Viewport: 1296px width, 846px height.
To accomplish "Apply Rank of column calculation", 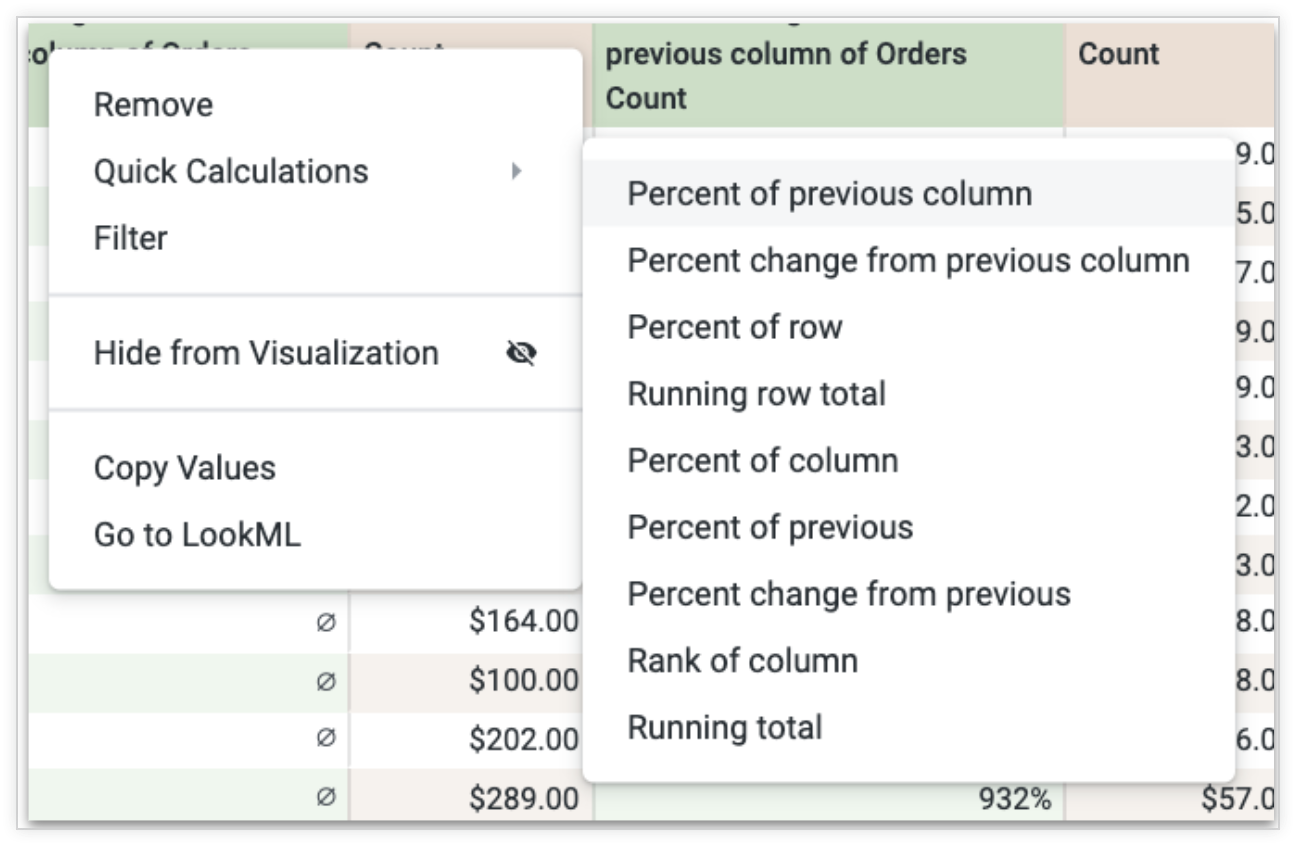I will [x=742, y=661].
